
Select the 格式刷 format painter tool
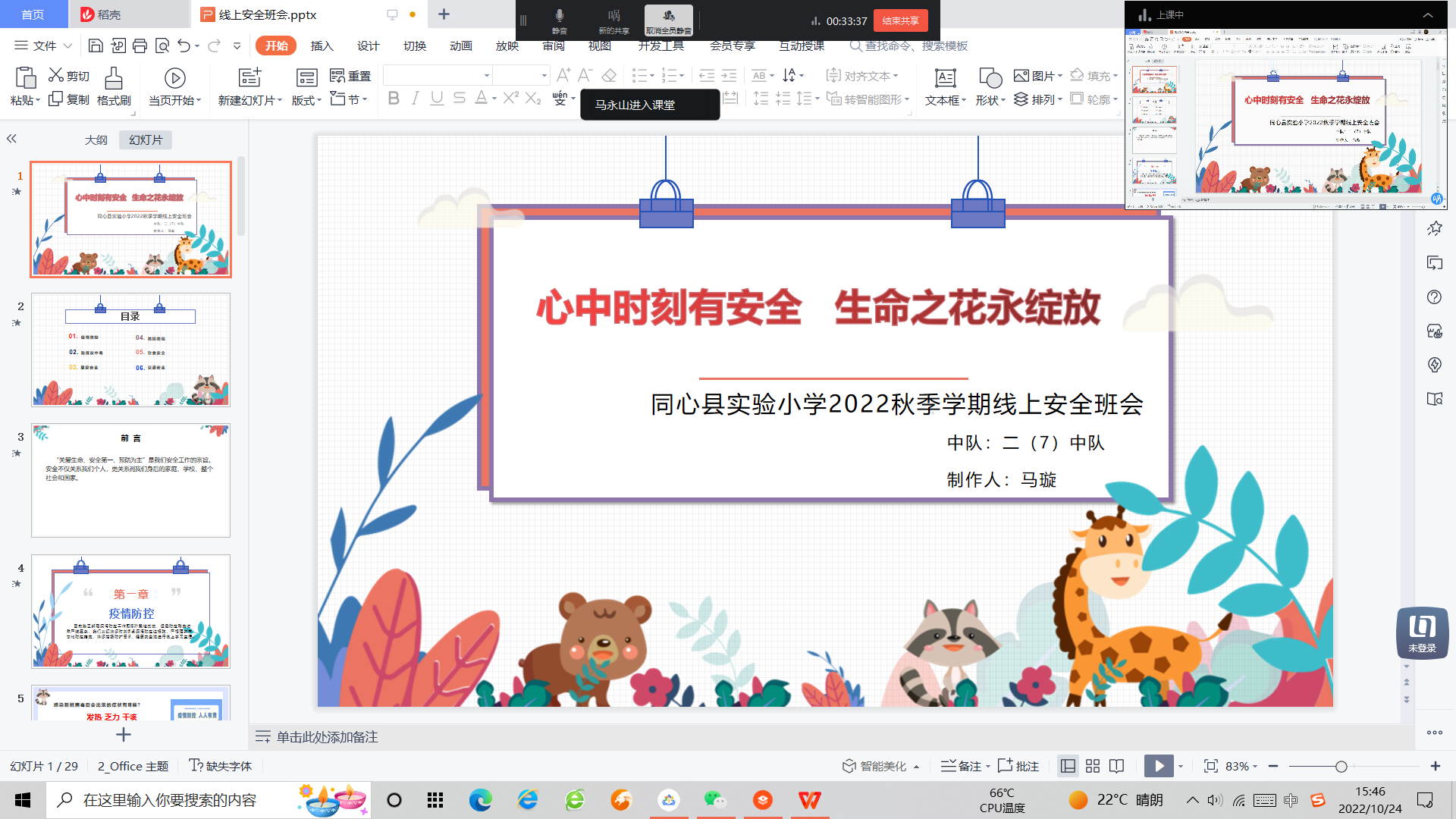tap(112, 86)
